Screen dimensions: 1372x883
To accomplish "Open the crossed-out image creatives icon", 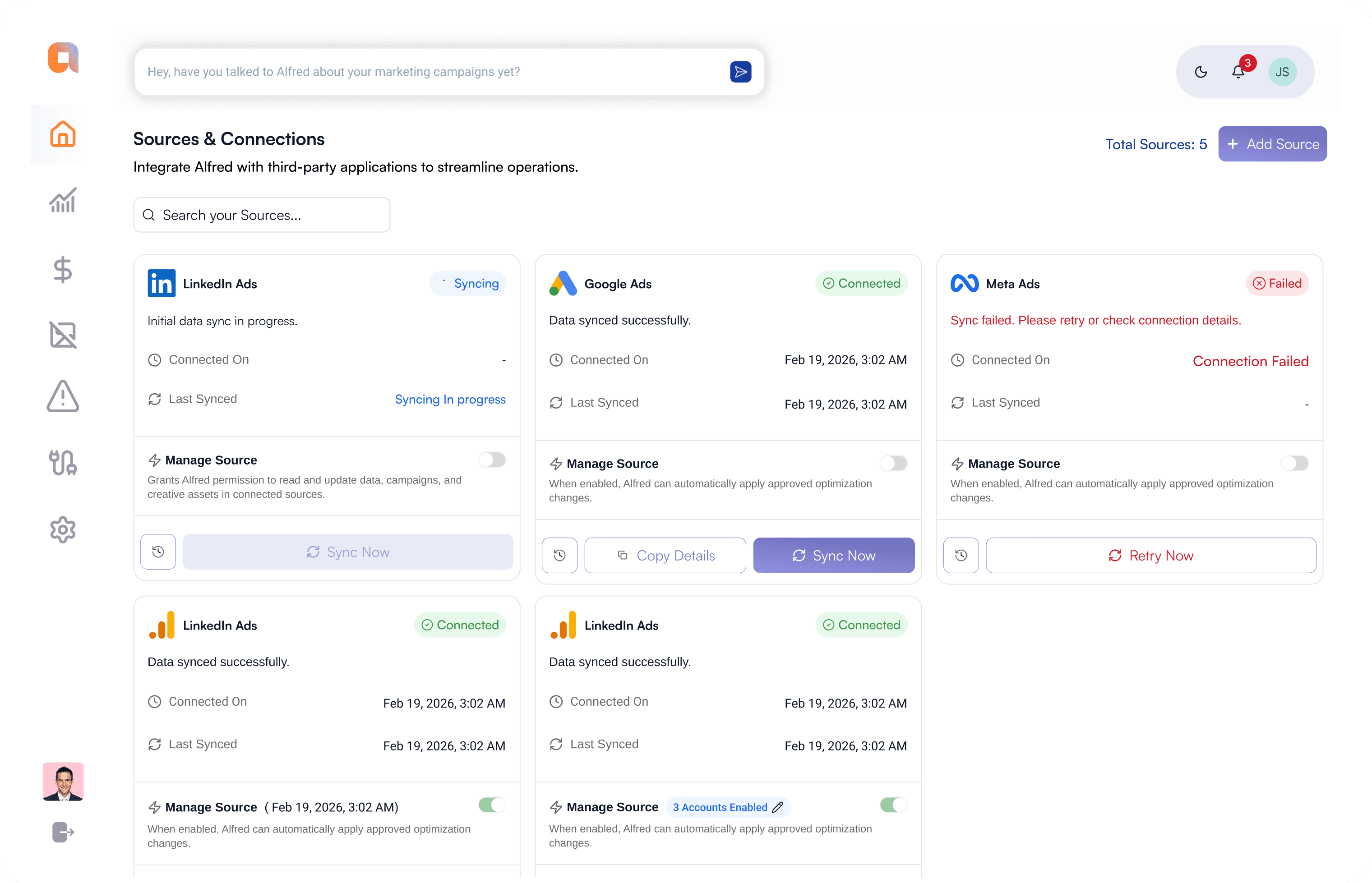I will pyautogui.click(x=63, y=335).
